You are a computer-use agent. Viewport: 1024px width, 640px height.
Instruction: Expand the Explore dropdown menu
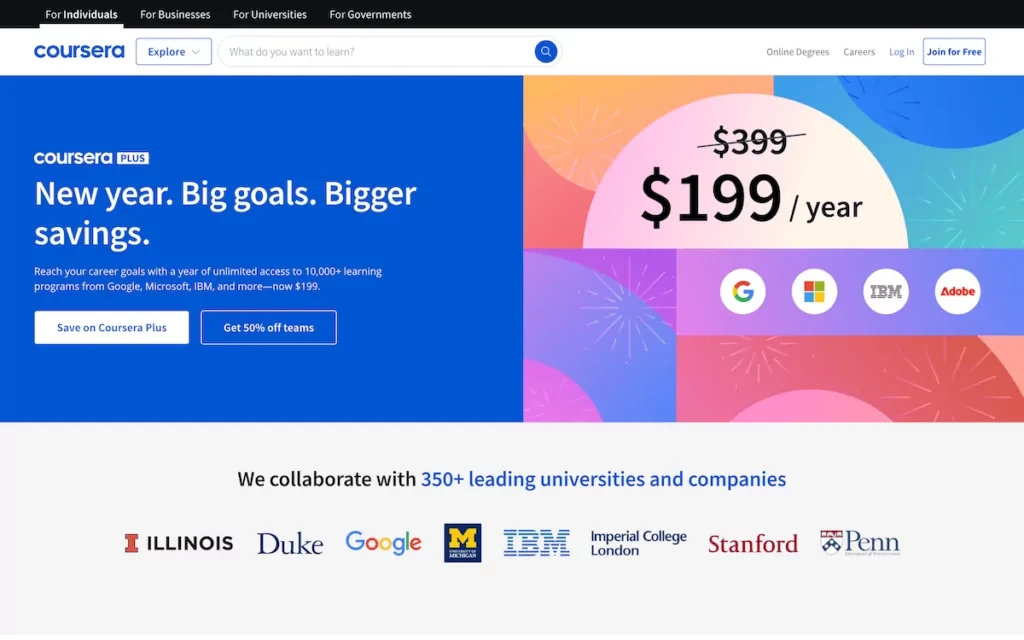(x=174, y=52)
